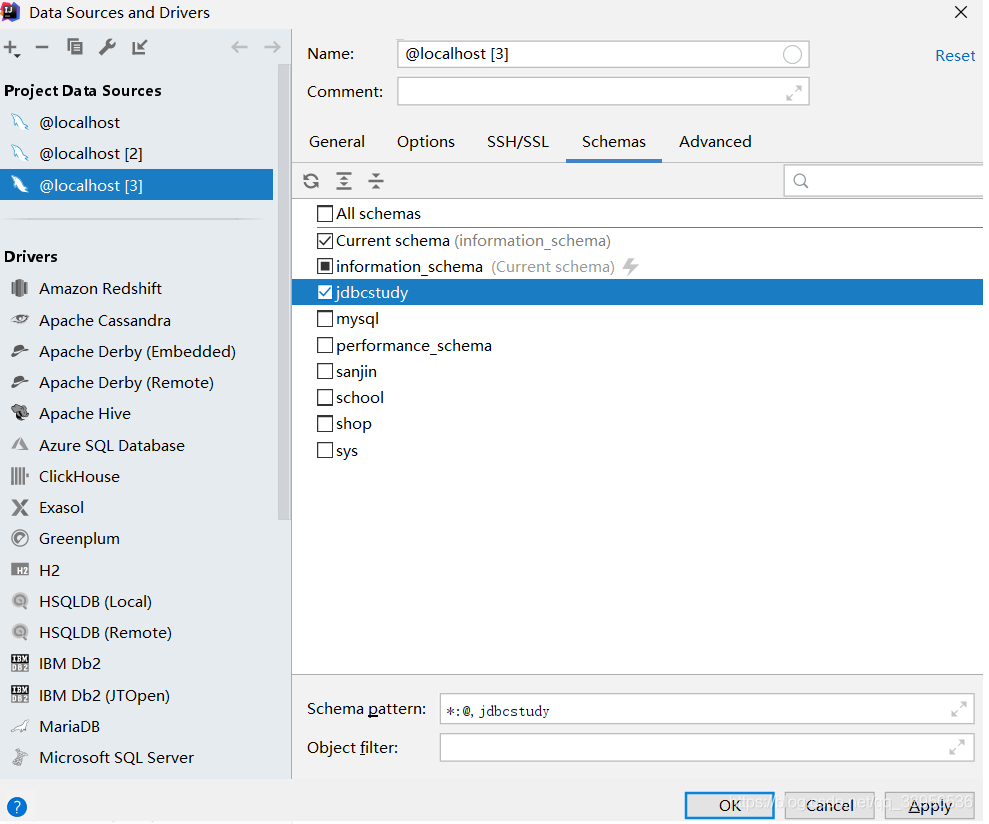The image size is (989, 824).
Task: Check the performance_schema checkbox
Action: [x=325, y=345]
